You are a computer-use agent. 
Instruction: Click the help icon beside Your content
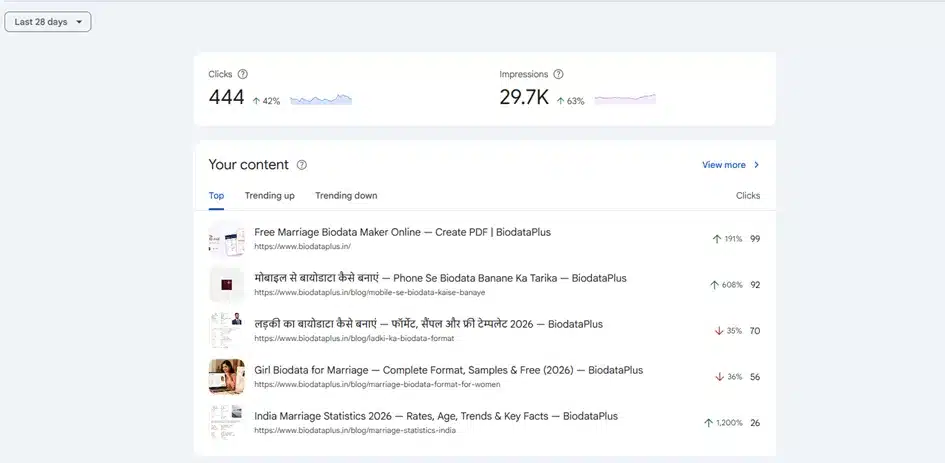click(x=302, y=165)
